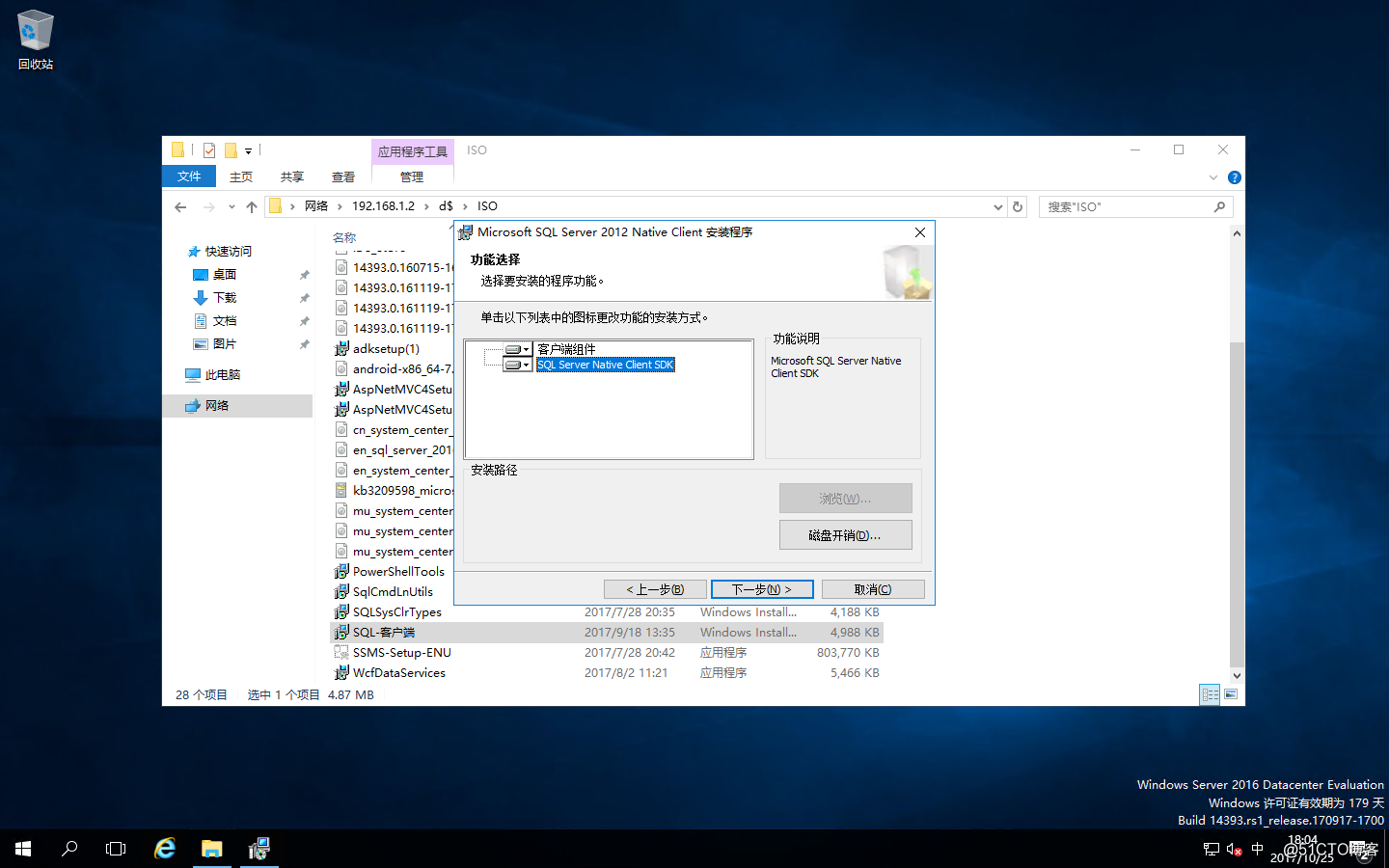Select the adksetup(1) file icon

point(341,349)
